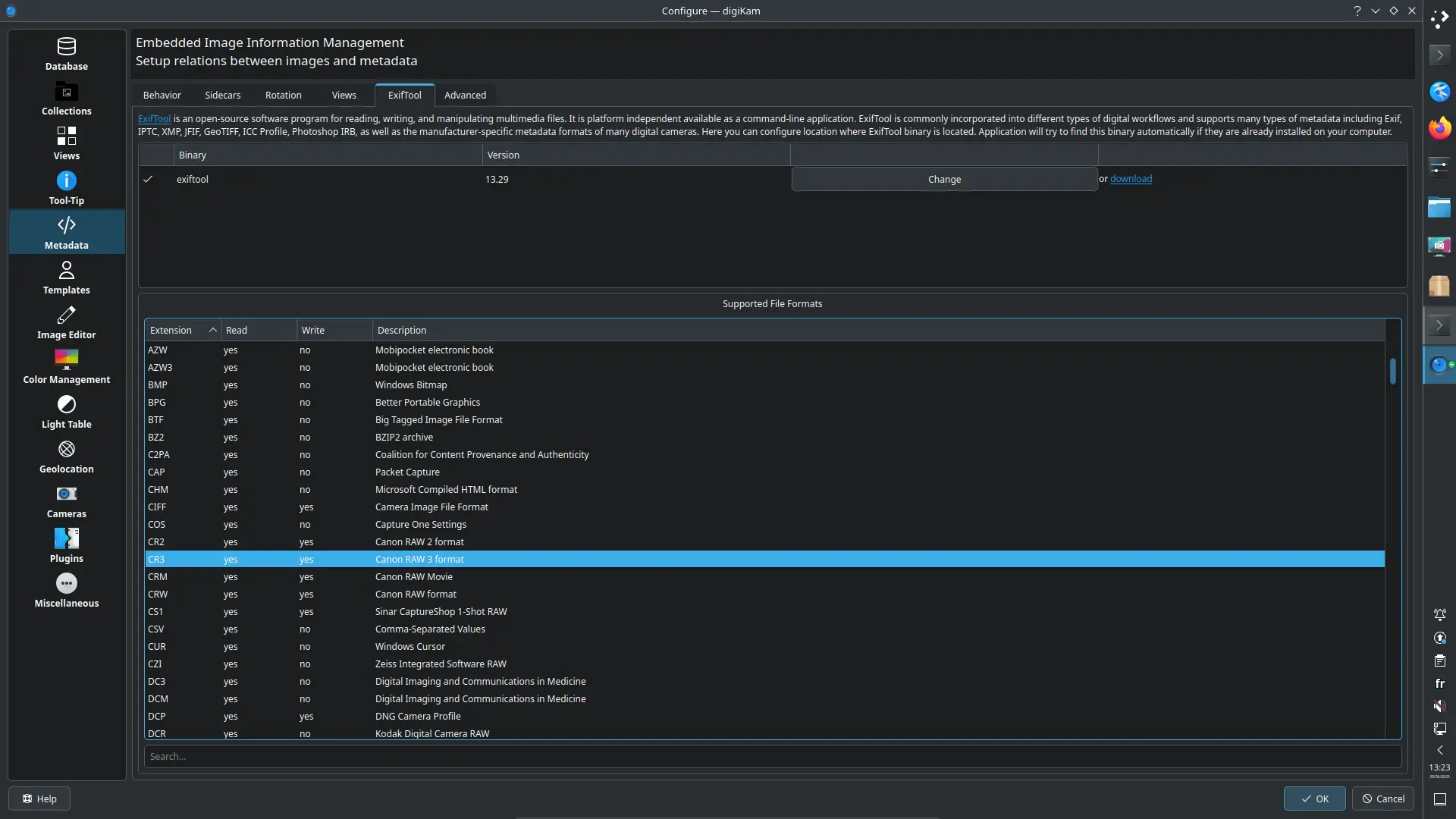This screenshot has width=1456, height=819.
Task: Uncheck the exiftool binary checkbox
Action: [x=148, y=179]
